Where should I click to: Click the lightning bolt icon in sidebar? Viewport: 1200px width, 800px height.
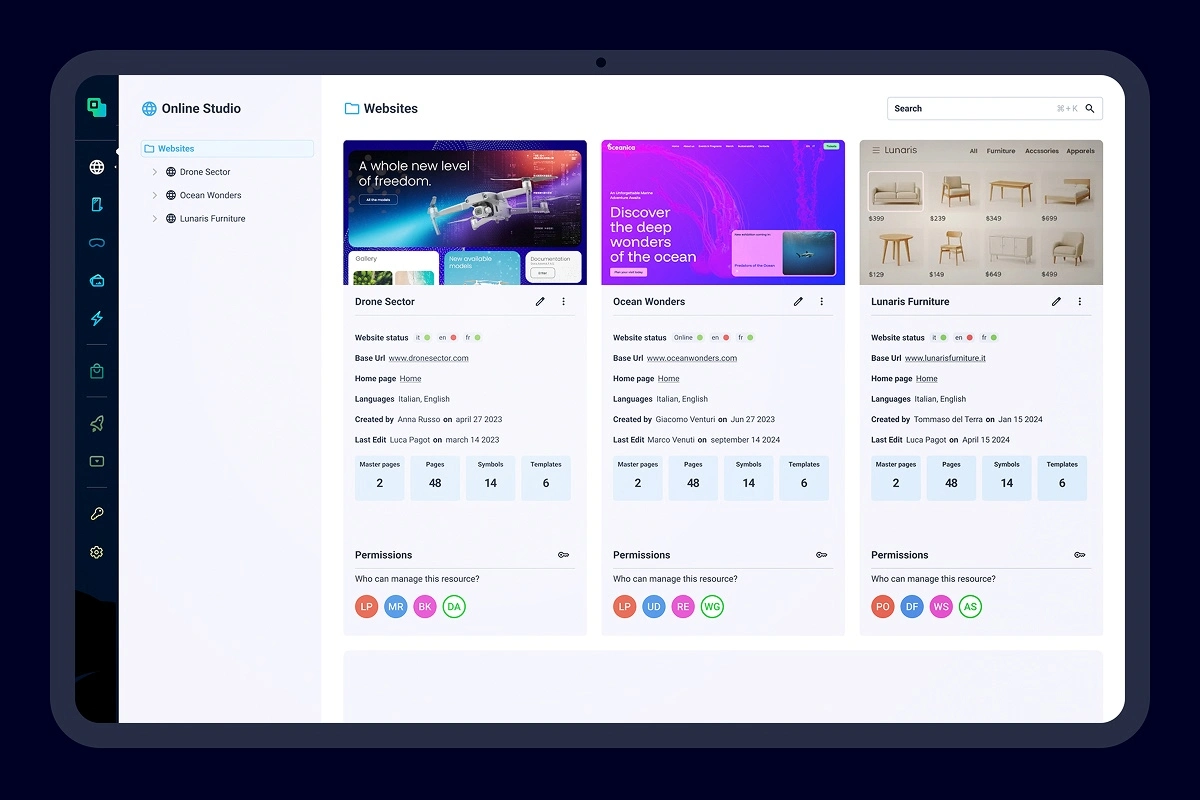[97, 319]
